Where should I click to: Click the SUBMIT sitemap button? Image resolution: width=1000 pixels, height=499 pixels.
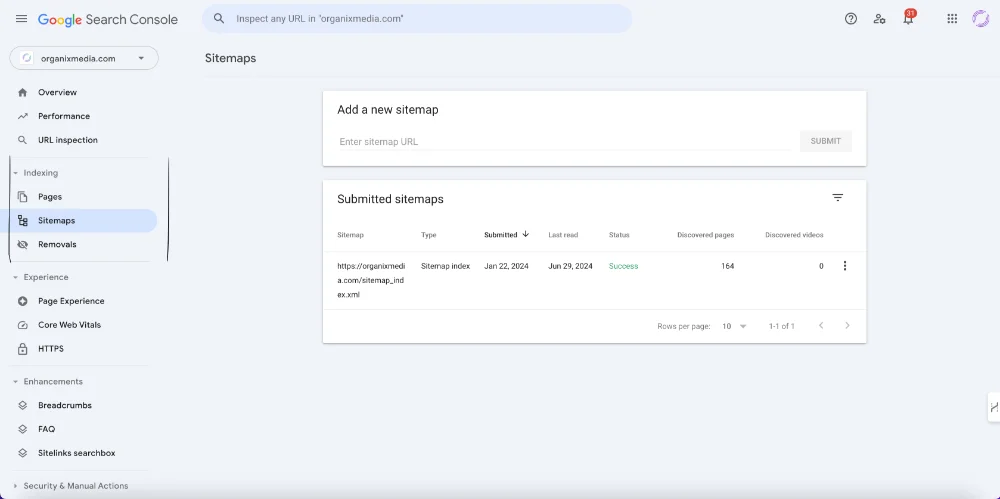click(x=825, y=141)
